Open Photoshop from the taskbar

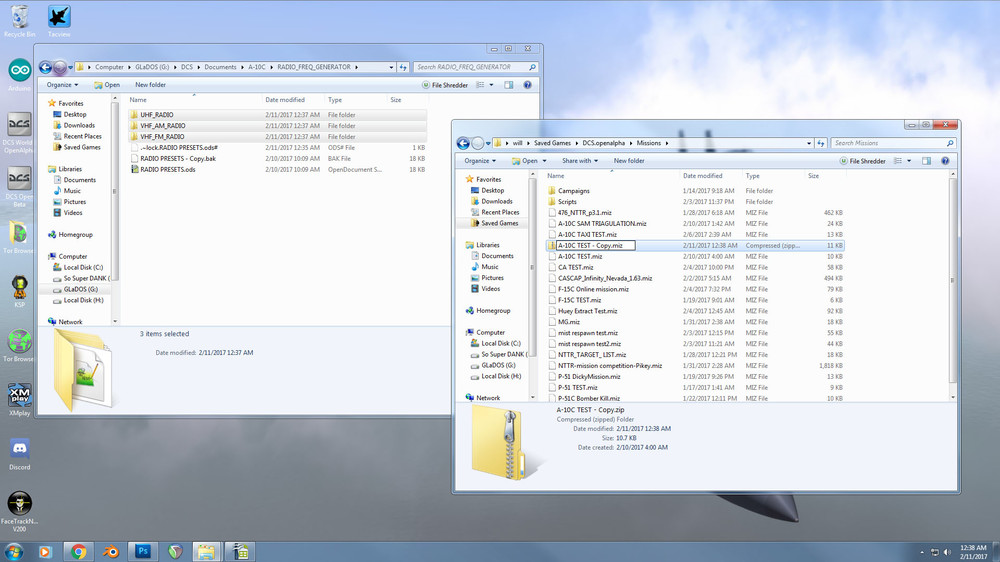(143, 551)
